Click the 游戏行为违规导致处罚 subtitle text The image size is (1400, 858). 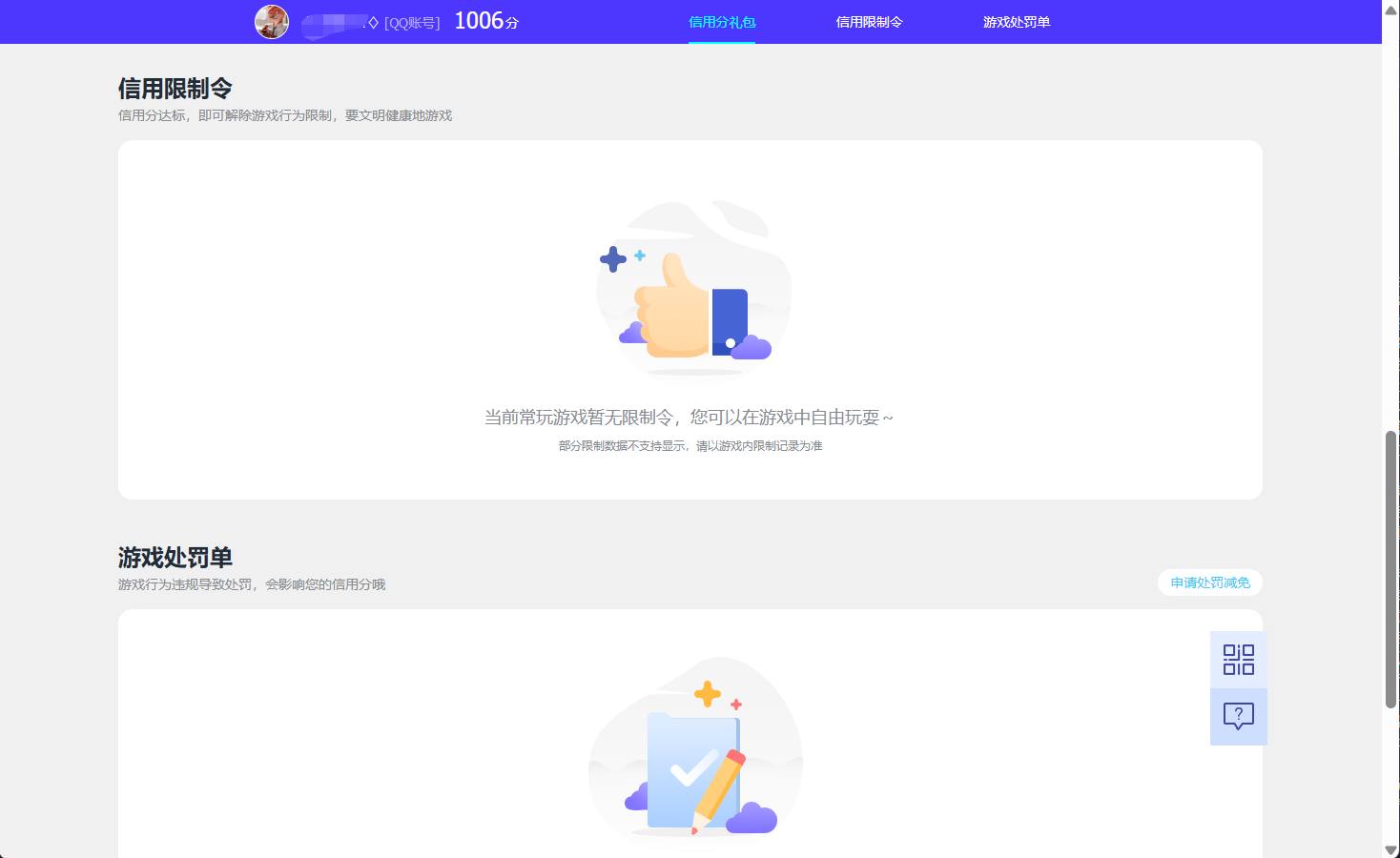tap(252, 584)
